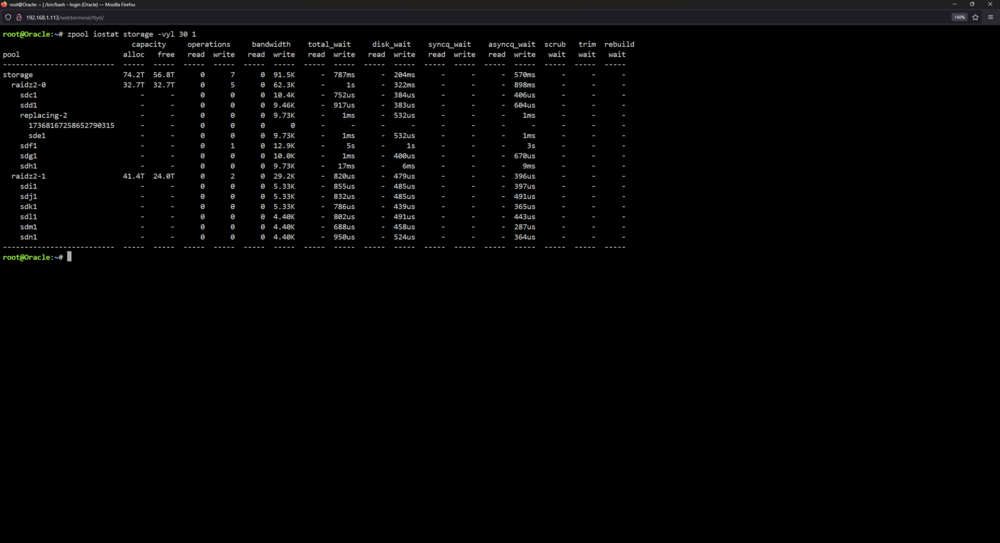The height and width of the screenshot is (543, 1000).
Task: Click the Firefox logo in the title bar
Action: click(x=4, y=4)
